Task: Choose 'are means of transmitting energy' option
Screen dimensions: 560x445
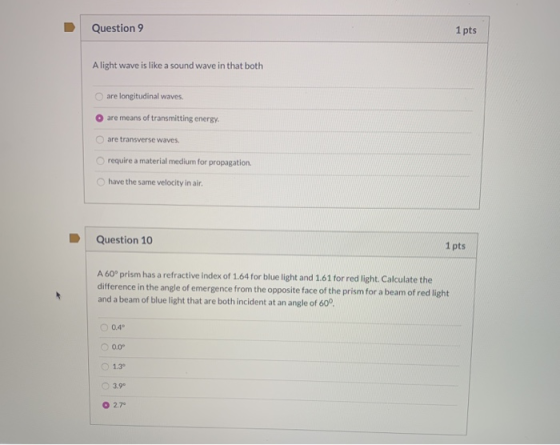Action: [x=100, y=118]
